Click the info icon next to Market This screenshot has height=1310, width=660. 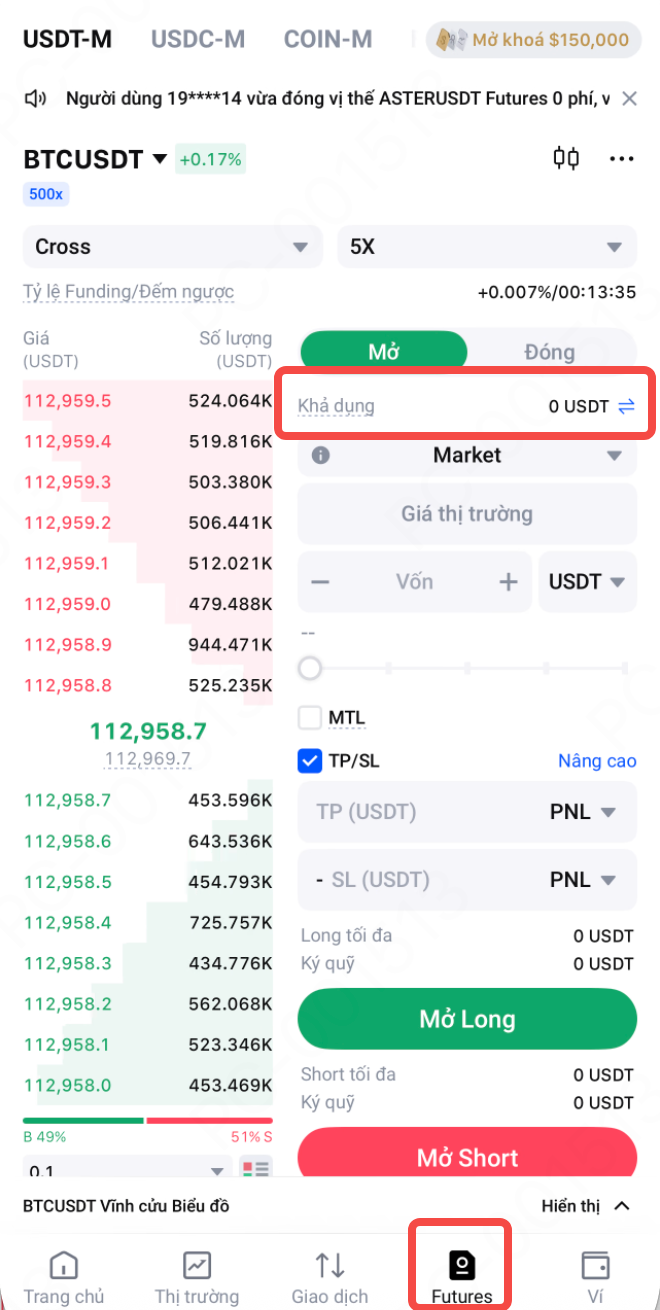point(321,455)
